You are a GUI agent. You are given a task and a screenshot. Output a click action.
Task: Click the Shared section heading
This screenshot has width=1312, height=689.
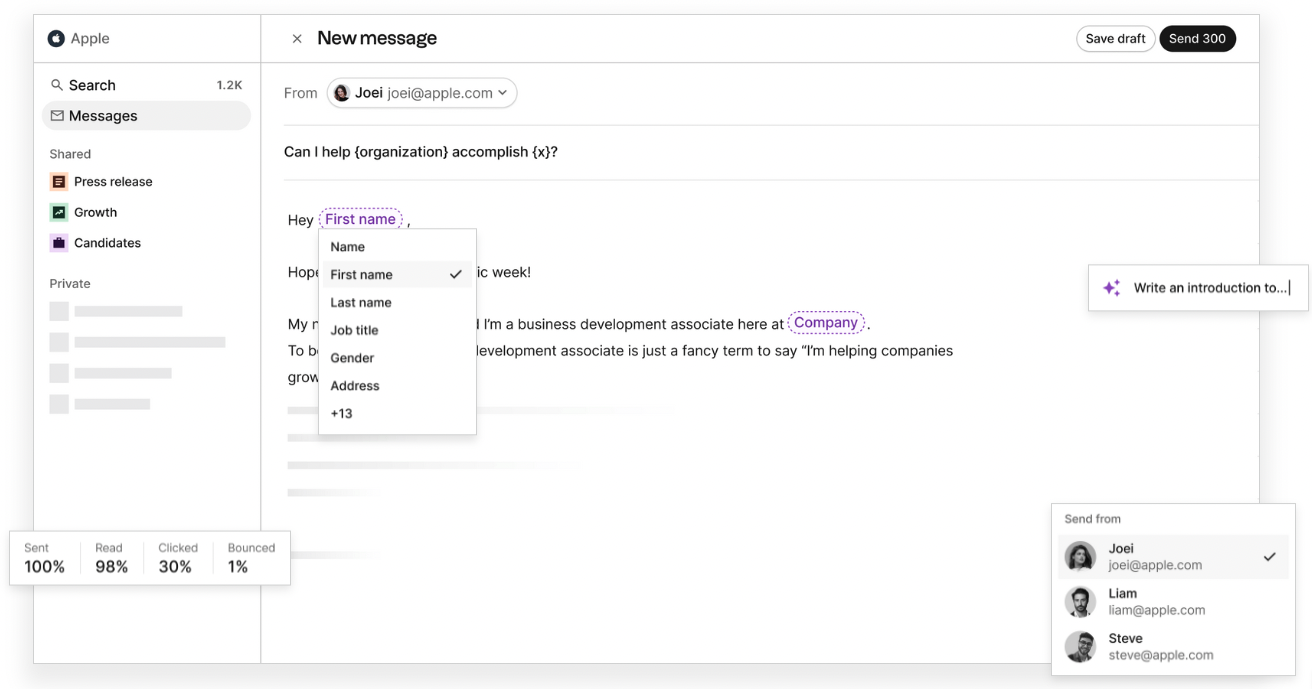pos(70,154)
